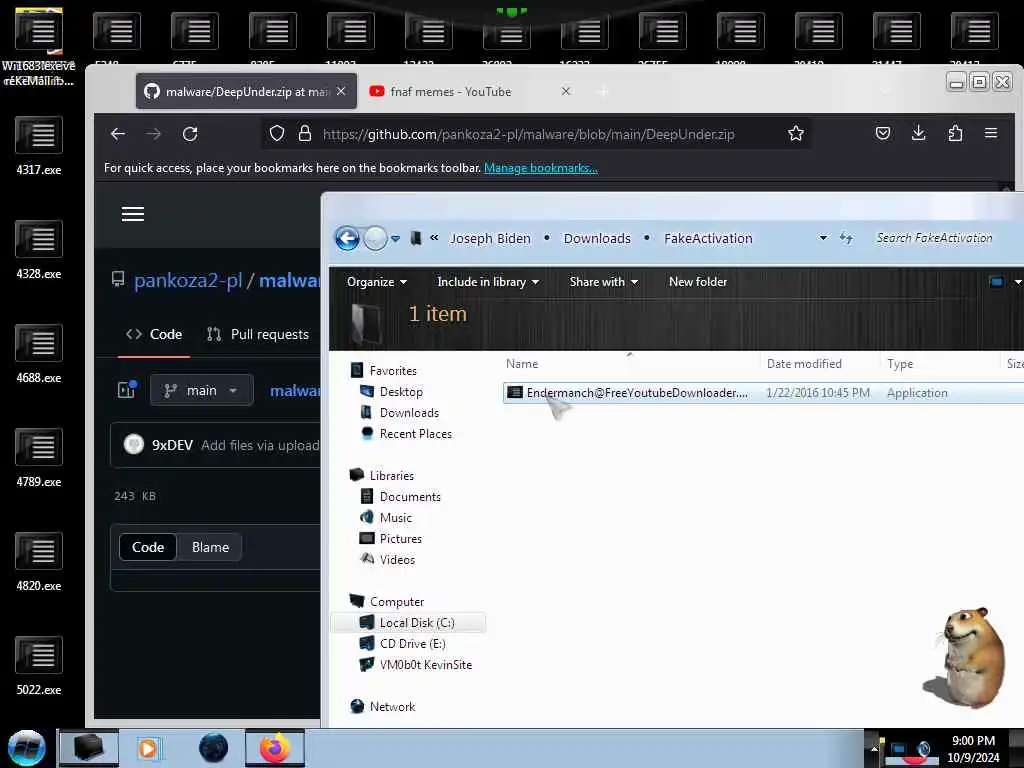Select 4317.exe desktop icon
Image resolution: width=1024 pixels, height=768 pixels.
pos(39,146)
